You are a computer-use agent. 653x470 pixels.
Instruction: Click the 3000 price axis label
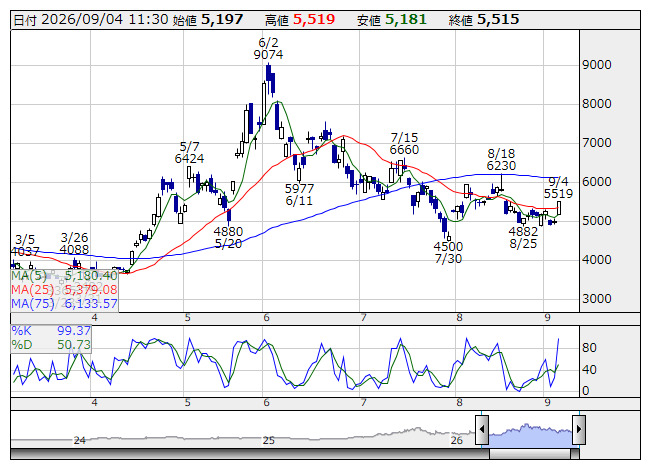(597, 299)
